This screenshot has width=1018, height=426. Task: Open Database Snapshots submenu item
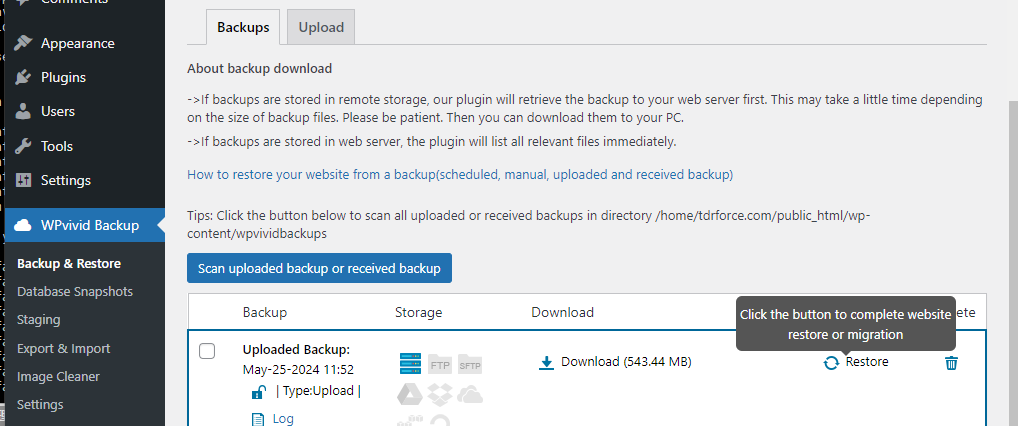pyautogui.click(x=75, y=291)
